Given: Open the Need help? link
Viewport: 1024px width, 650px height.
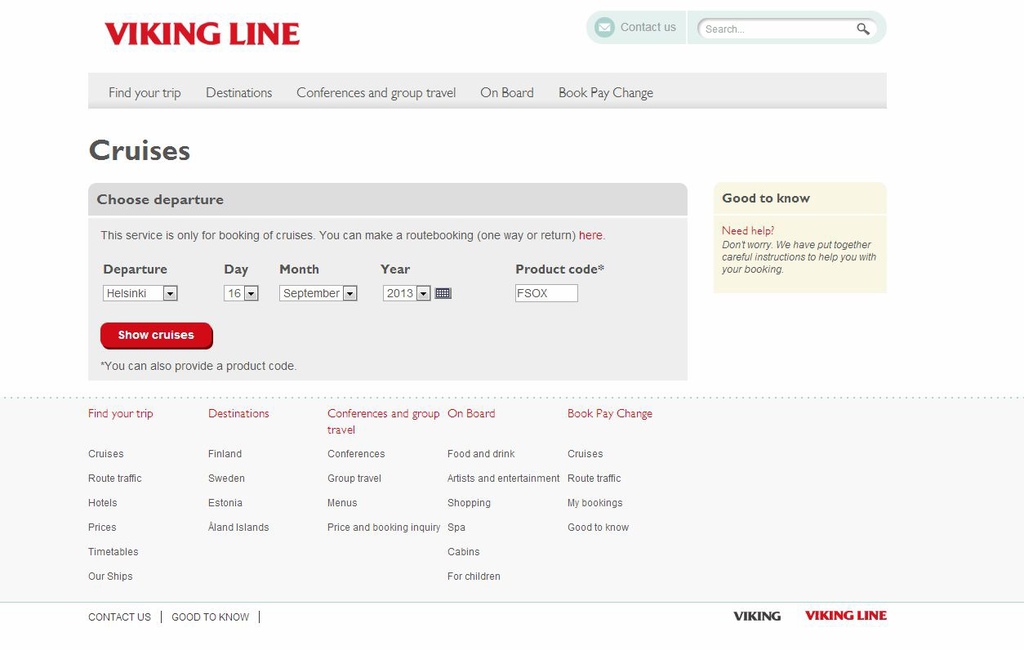Looking at the screenshot, I should click(748, 231).
